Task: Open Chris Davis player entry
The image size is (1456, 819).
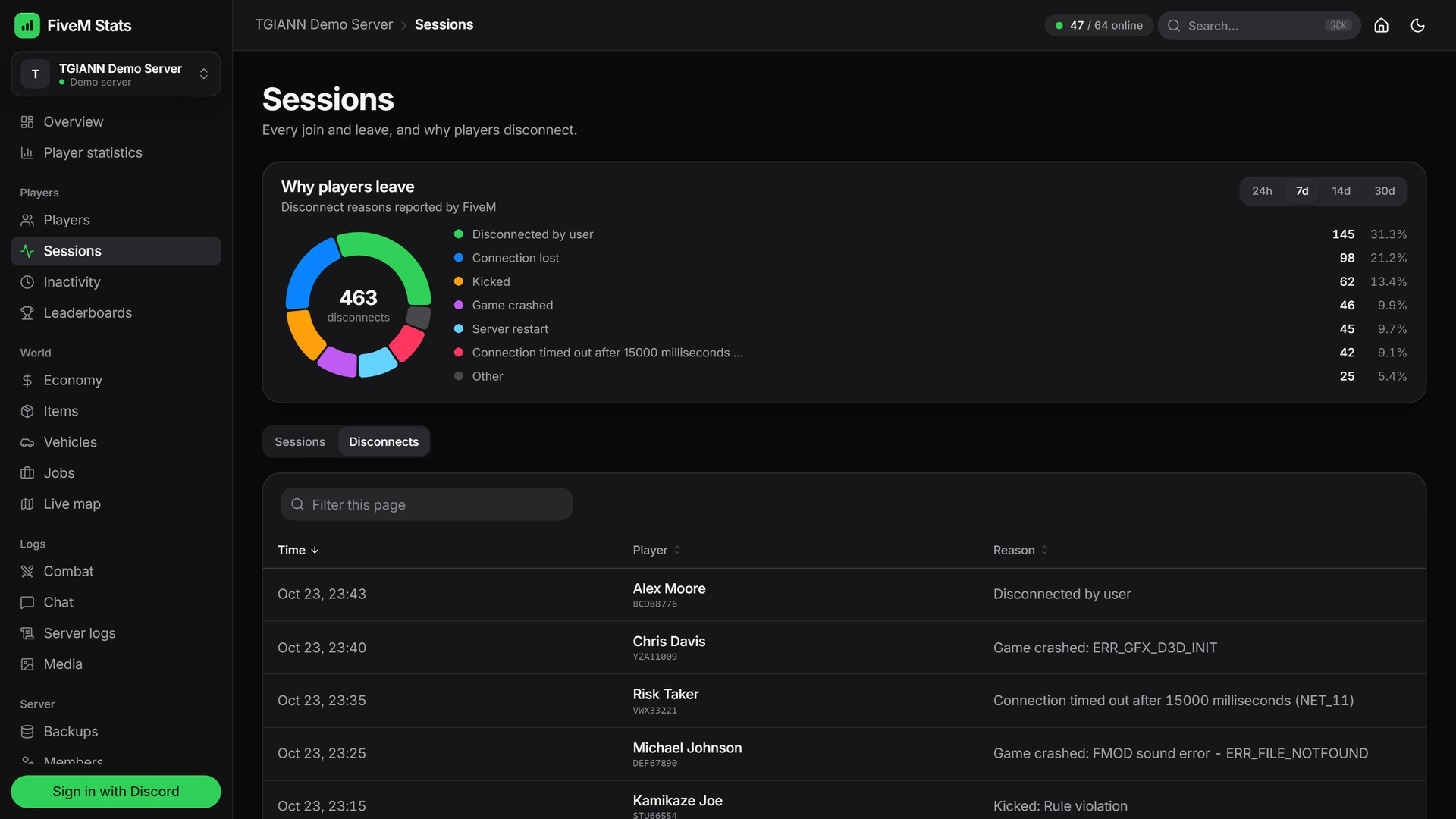Action: (669, 642)
